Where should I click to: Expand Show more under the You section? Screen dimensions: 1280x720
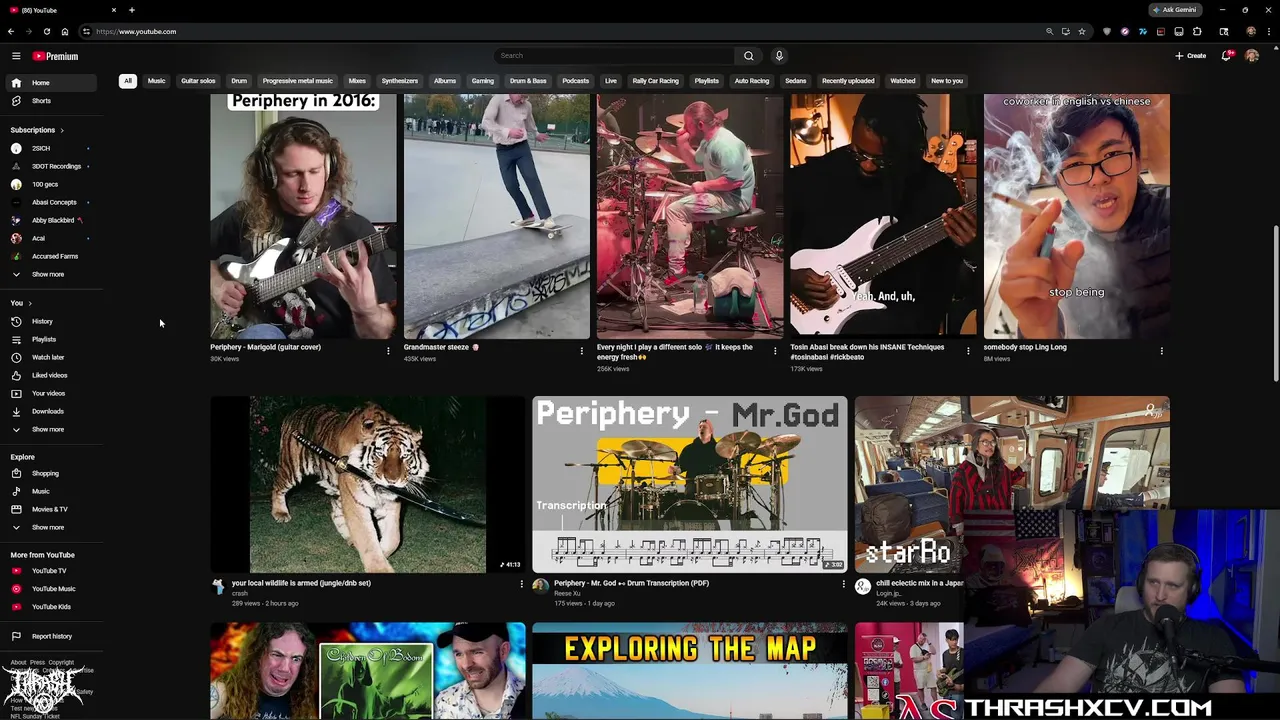pos(53,429)
